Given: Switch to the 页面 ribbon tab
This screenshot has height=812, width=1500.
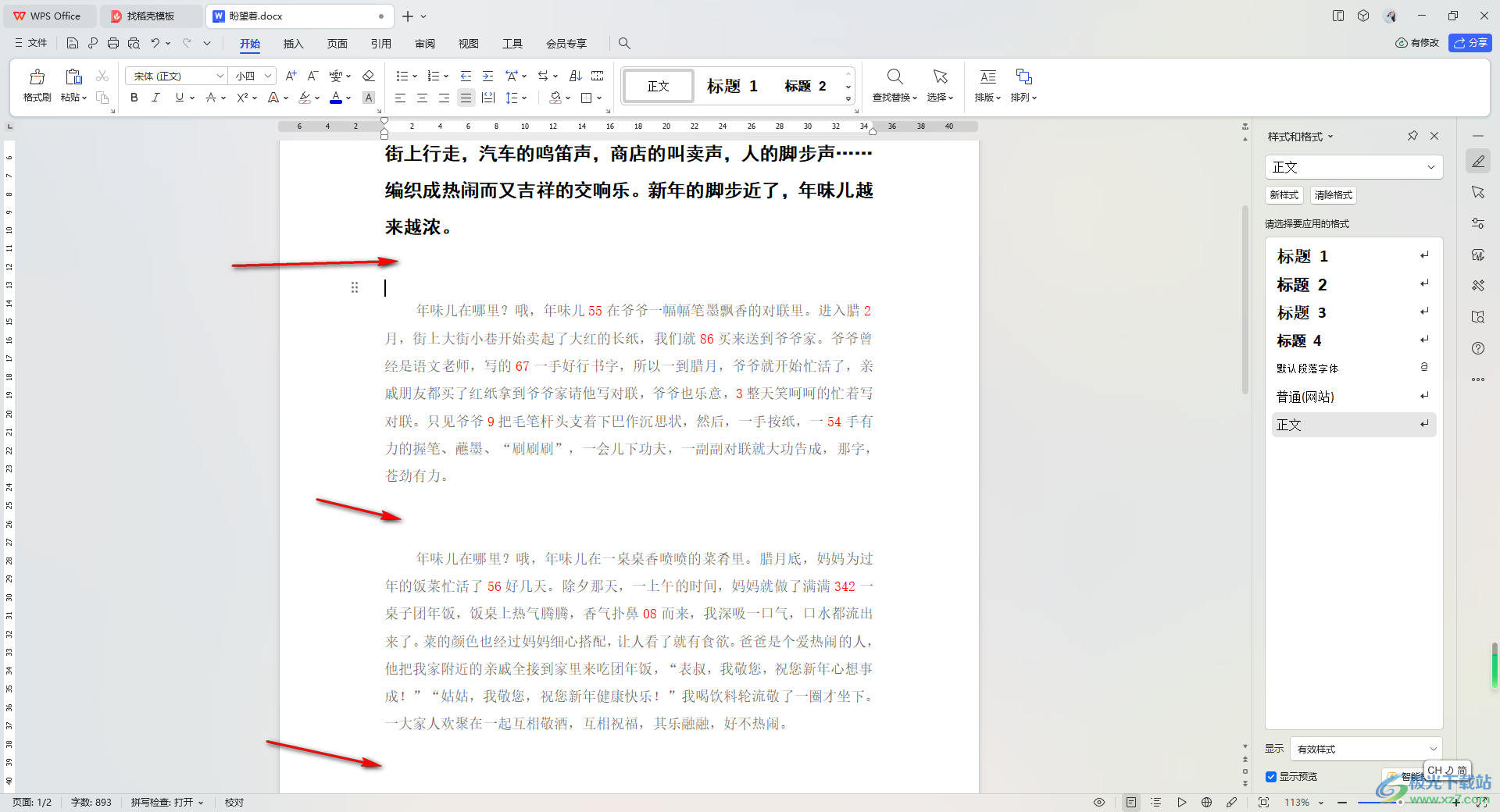Looking at the screenshot, I should click(x=337, y=44).
